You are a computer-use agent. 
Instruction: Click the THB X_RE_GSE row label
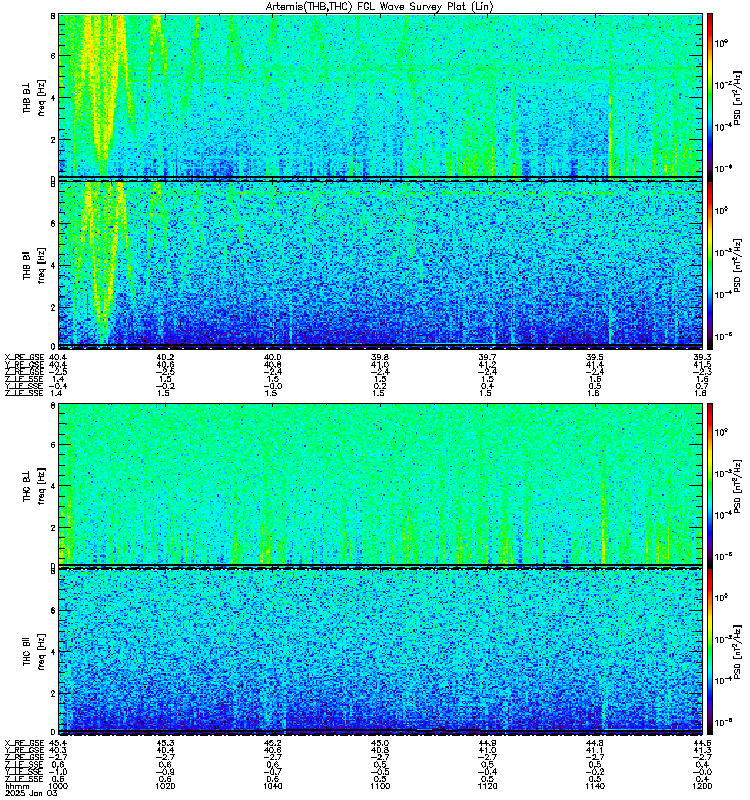pos(24,358)
